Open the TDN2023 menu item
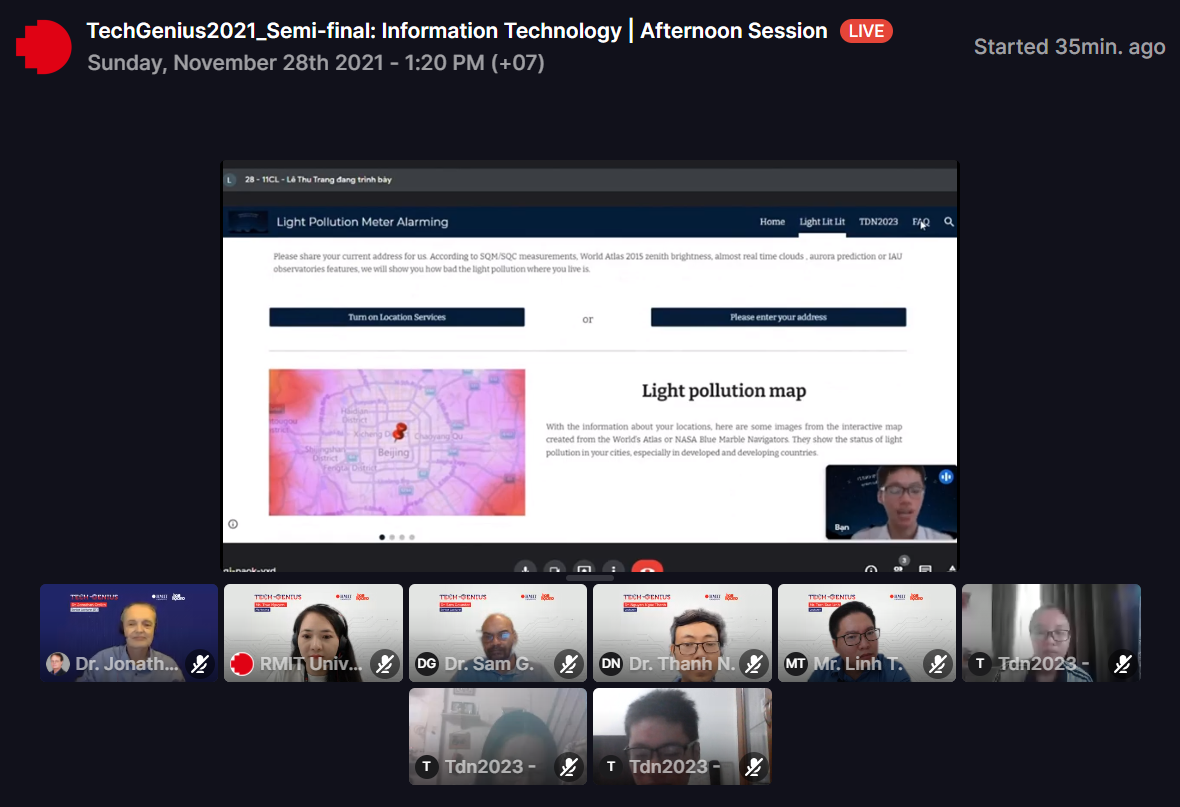Screen dimensions: 1180x807 tap(878, 222)
